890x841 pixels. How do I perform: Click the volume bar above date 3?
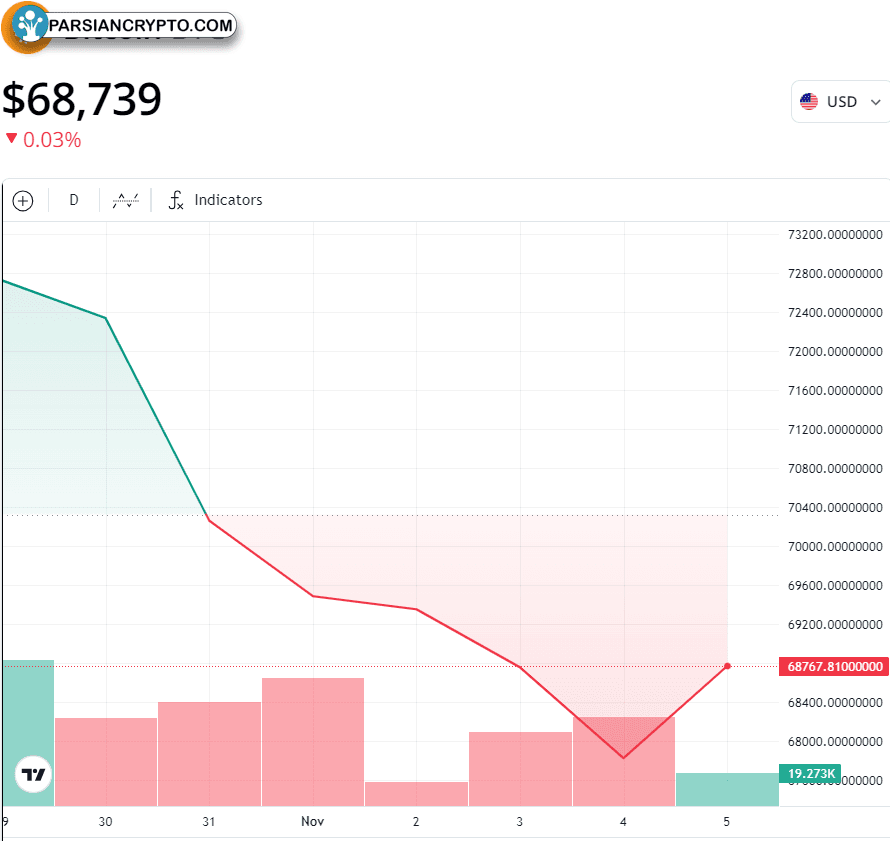(520, 769)
